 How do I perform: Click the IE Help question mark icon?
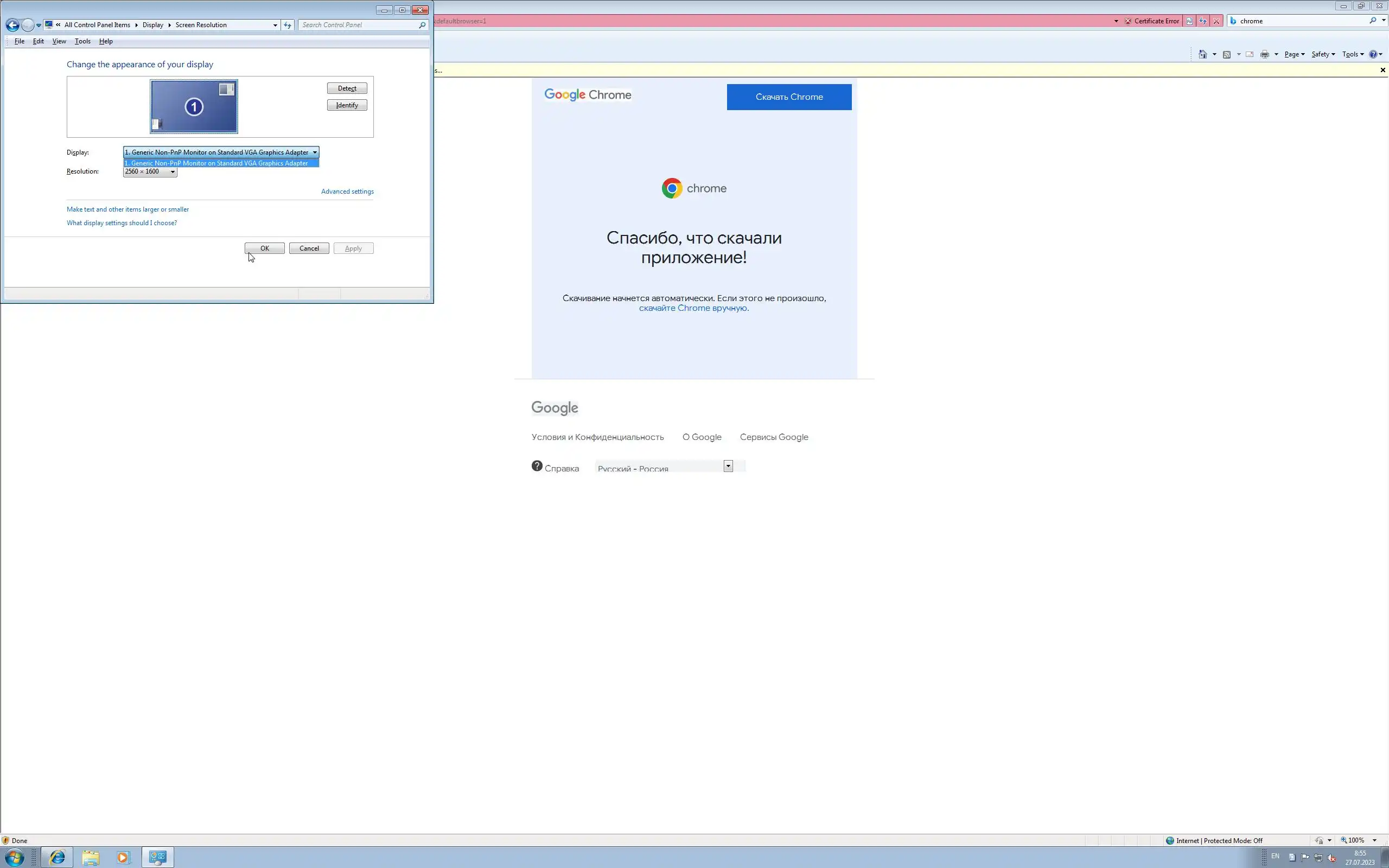[1373, 55]
